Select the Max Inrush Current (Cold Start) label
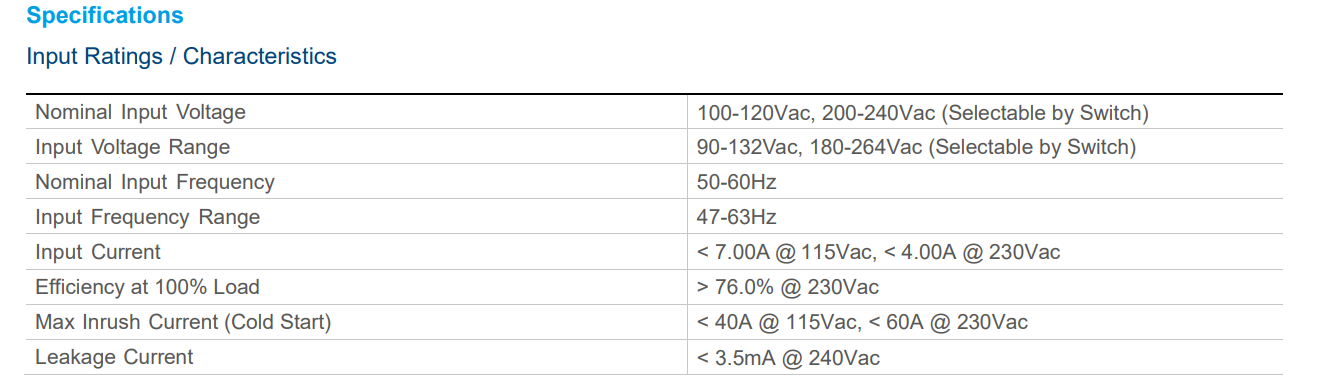The height and width of the screenshot is (388, 1320). (x=183, y=322)
